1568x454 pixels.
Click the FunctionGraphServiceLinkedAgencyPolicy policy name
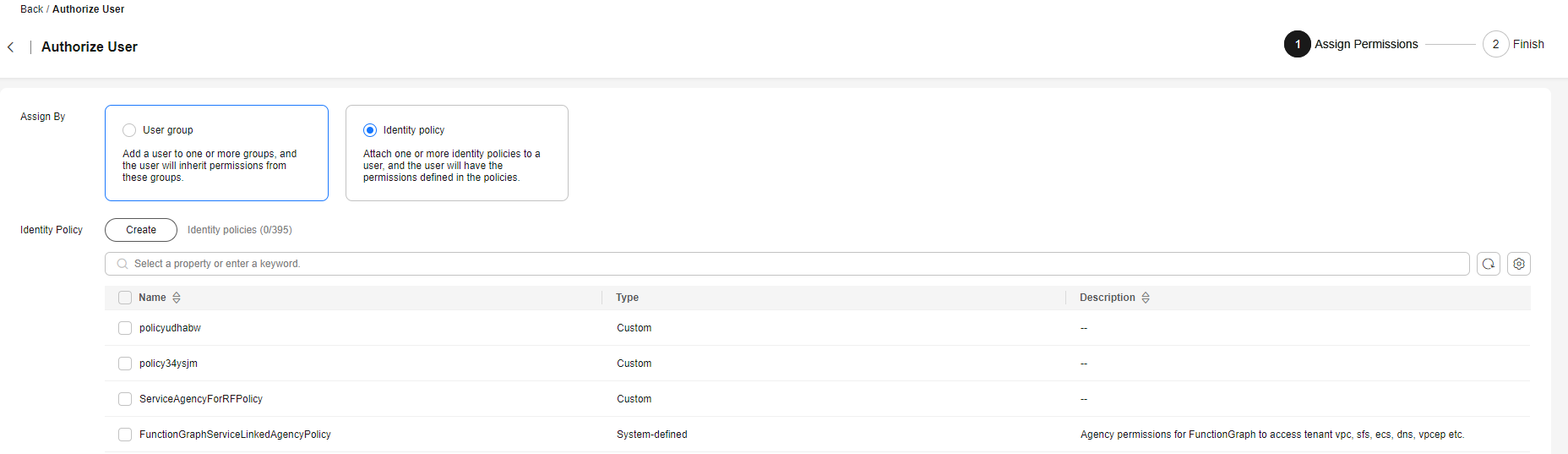tap(235, 435)
